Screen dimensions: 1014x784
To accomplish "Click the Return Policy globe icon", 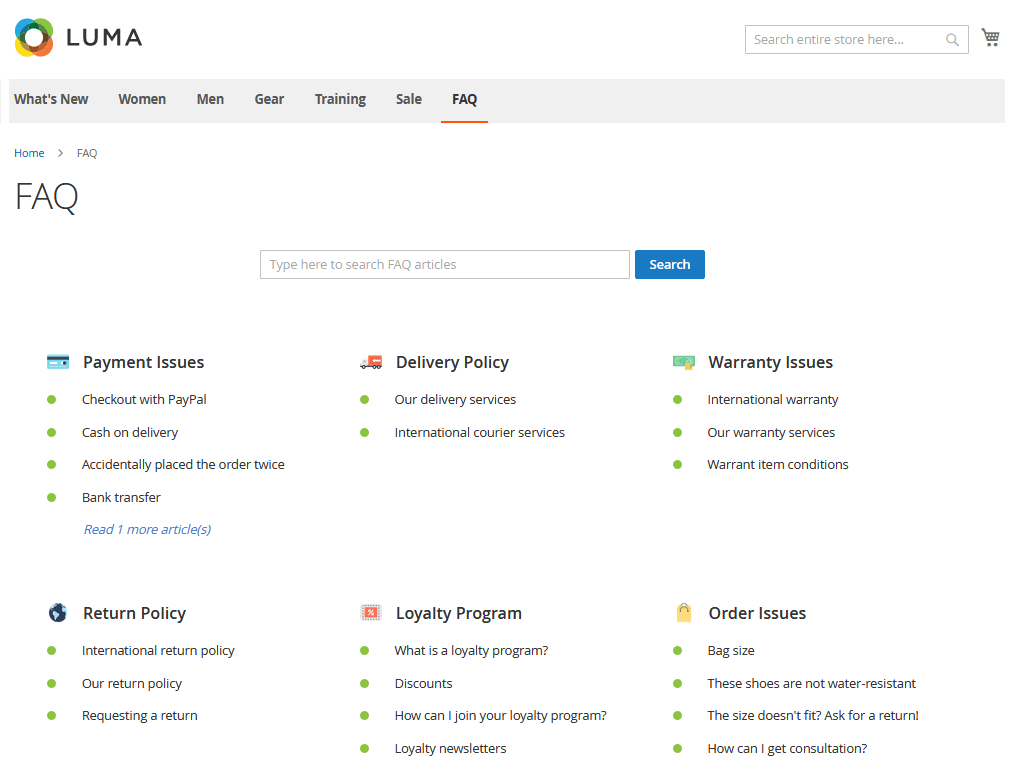I will 58,613.
